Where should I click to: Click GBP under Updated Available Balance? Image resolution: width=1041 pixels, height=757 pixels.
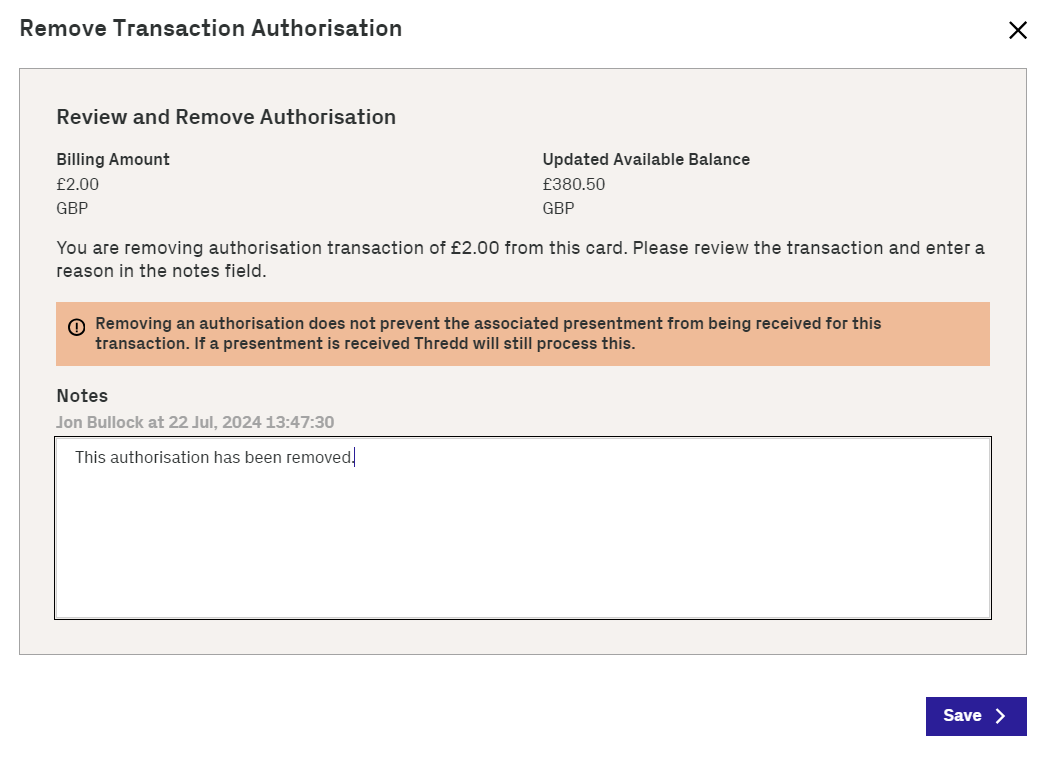[x=559, y=209]
